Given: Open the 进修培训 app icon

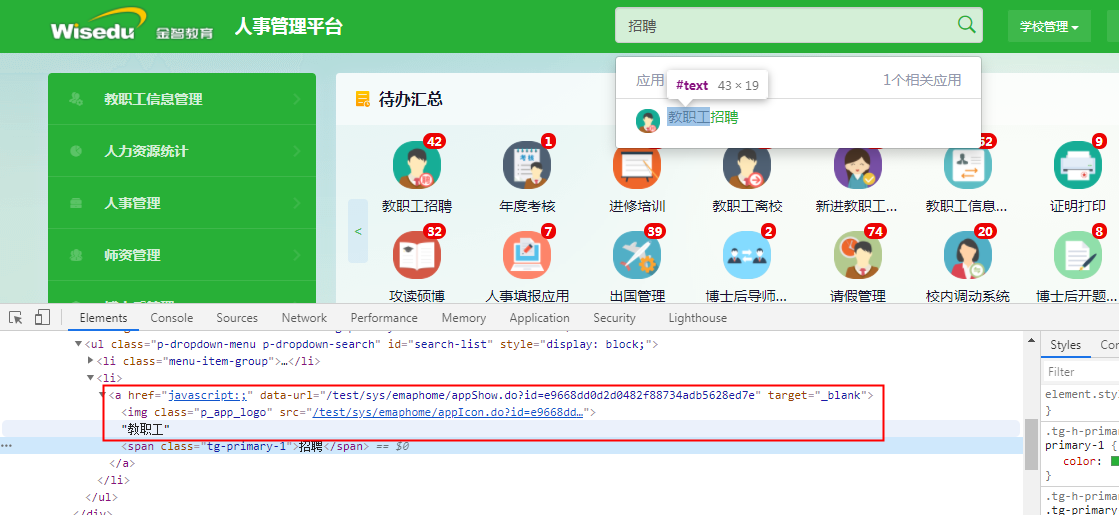Looking at the screenshot, I should pos(637,165).
